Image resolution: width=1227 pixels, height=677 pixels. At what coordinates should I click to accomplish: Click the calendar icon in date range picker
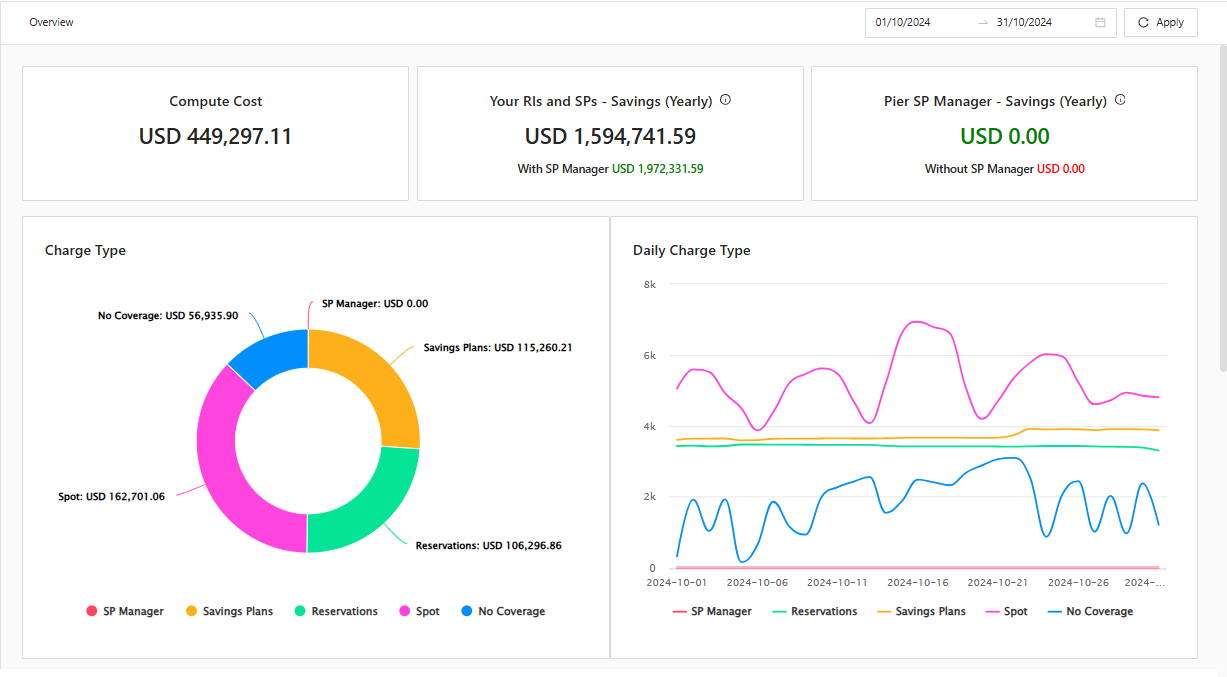(1100, 22)
